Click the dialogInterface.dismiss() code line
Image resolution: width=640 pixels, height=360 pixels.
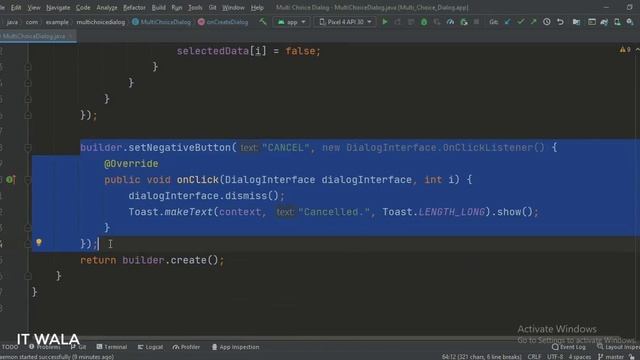(207, 196)
